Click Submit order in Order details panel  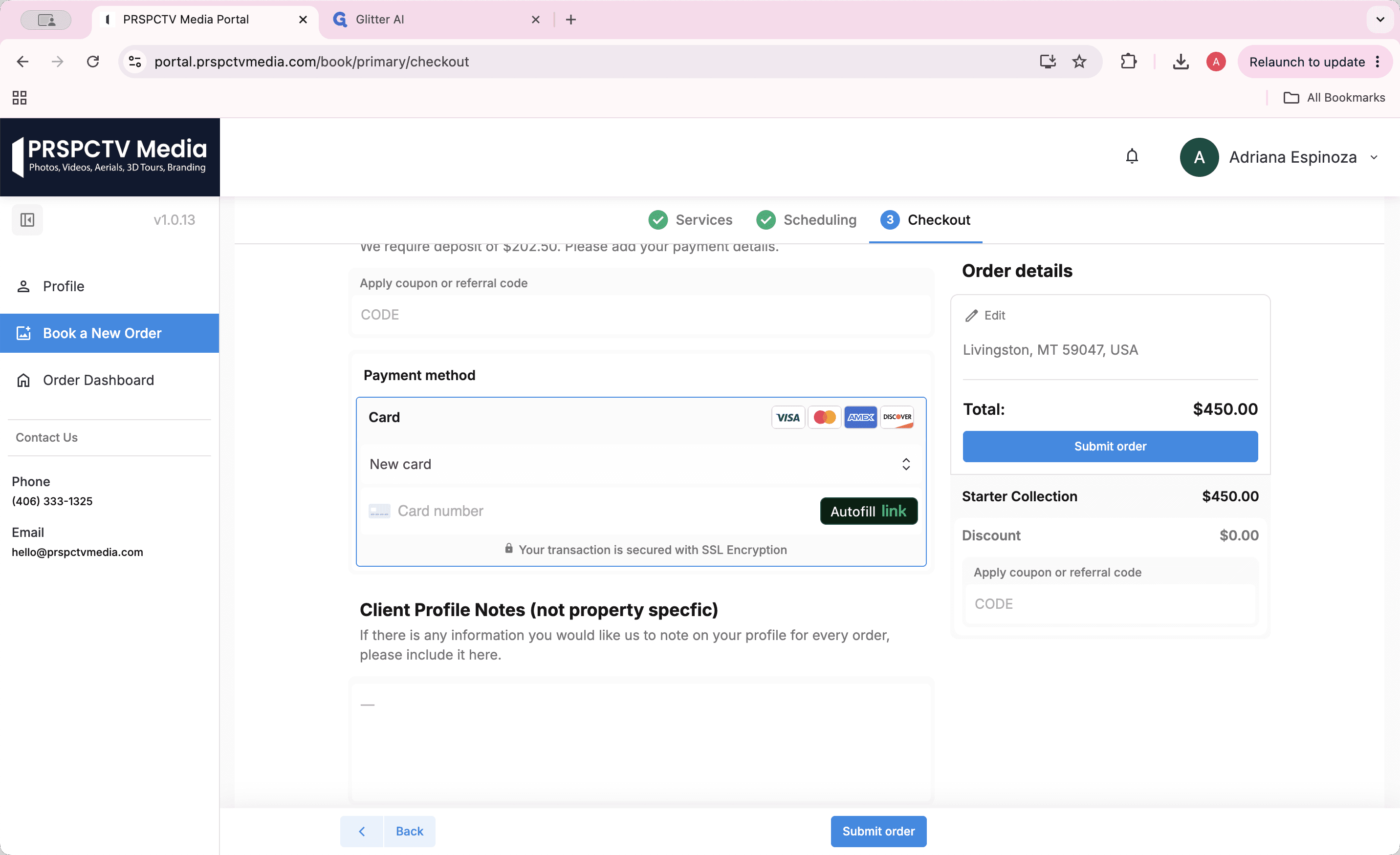pyautogui.click(x=1110, y=446)
